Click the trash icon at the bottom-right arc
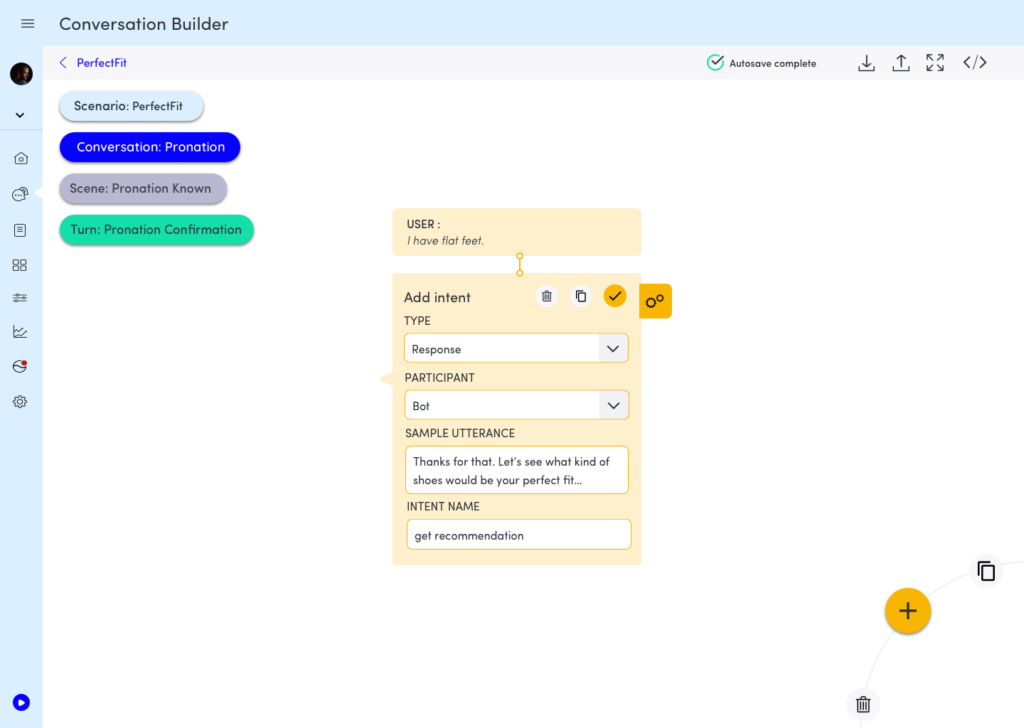The width and height of the screenshot is (1024, 728). 863,704
